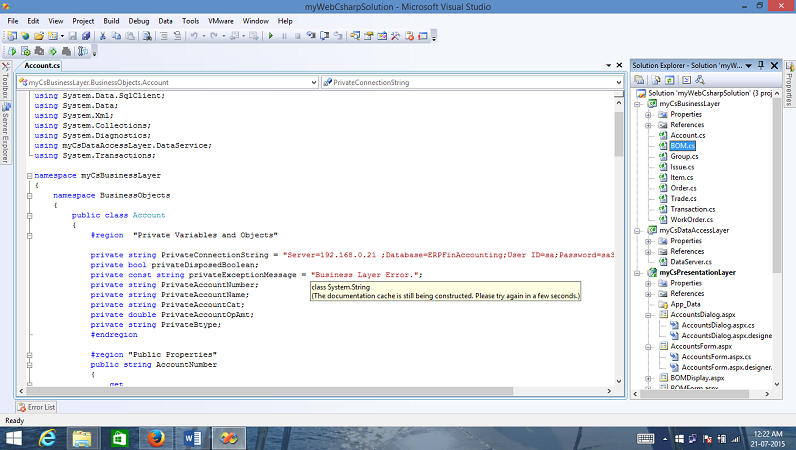This screenshot has width=796, height=450.
Task: Open the Build menu
Action: point(111,20)
